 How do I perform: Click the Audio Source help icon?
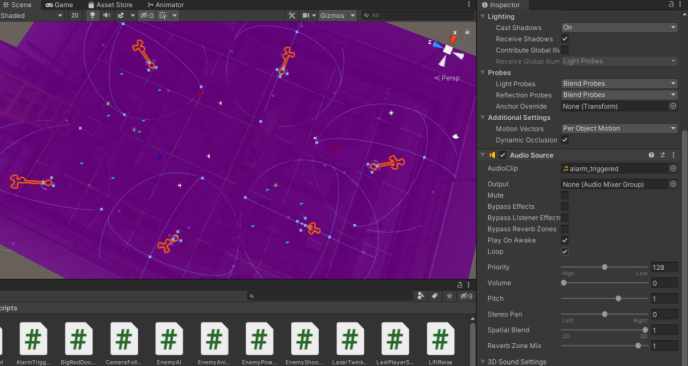point(651,155)
